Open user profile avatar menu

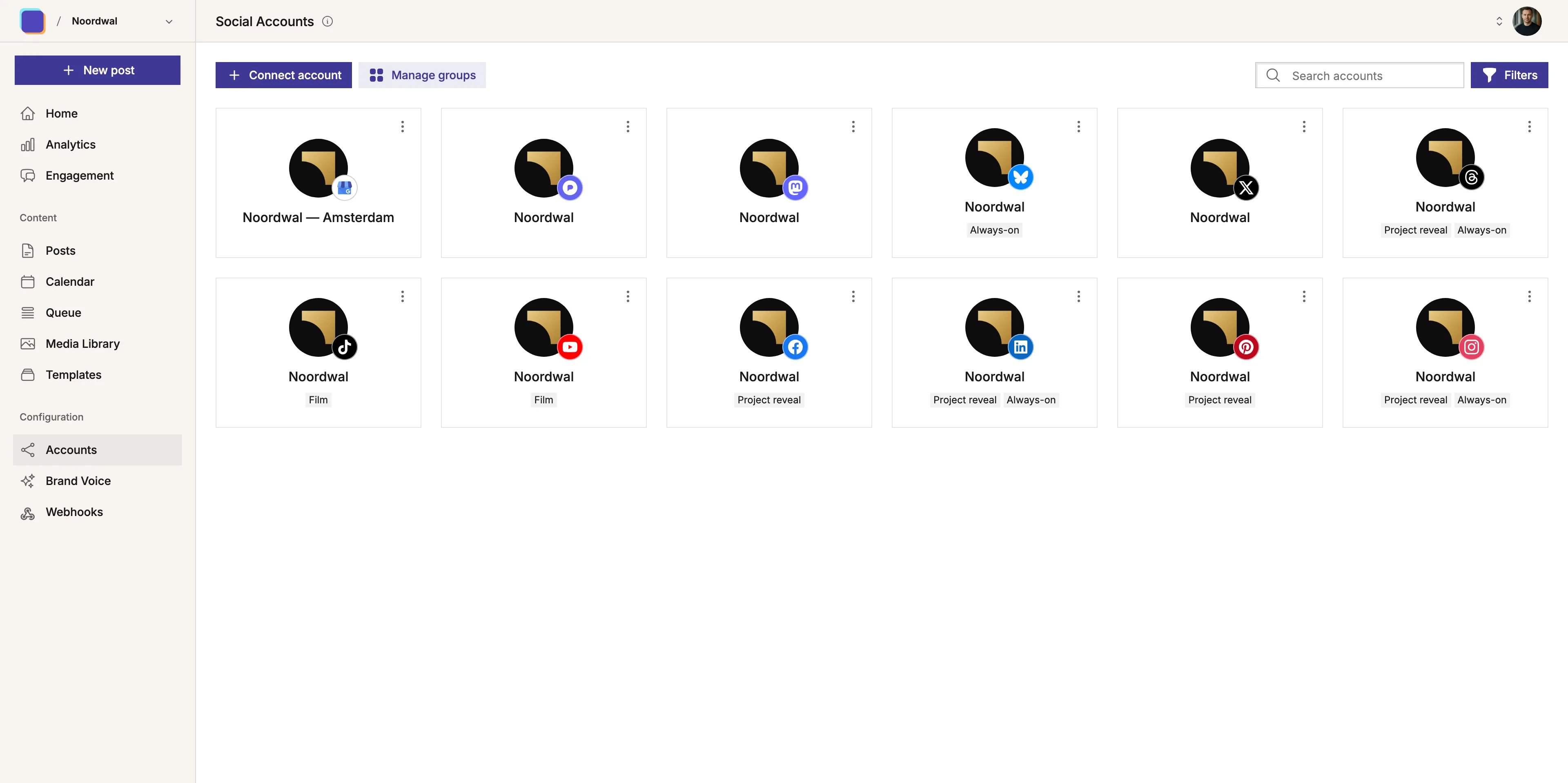1527,21
